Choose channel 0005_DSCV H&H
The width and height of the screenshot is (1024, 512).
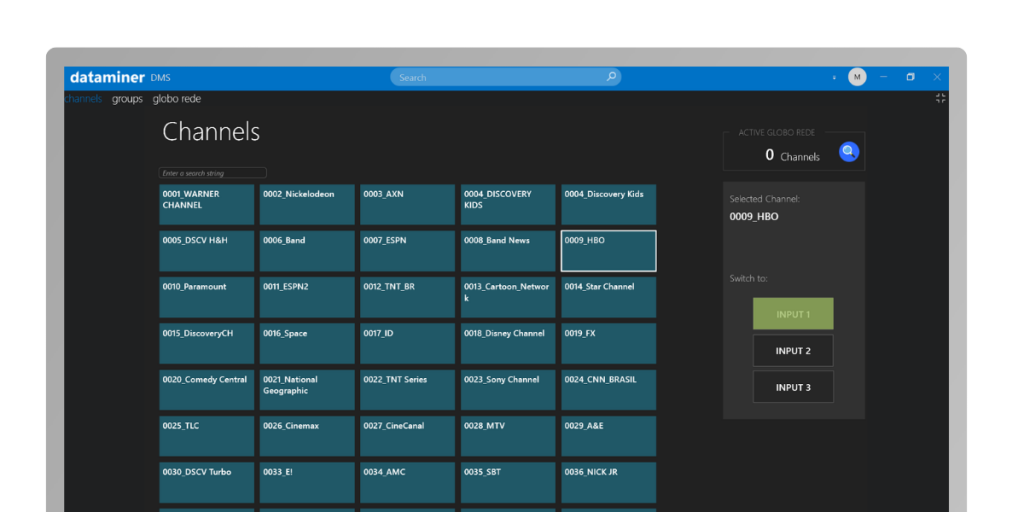(206, 251)
